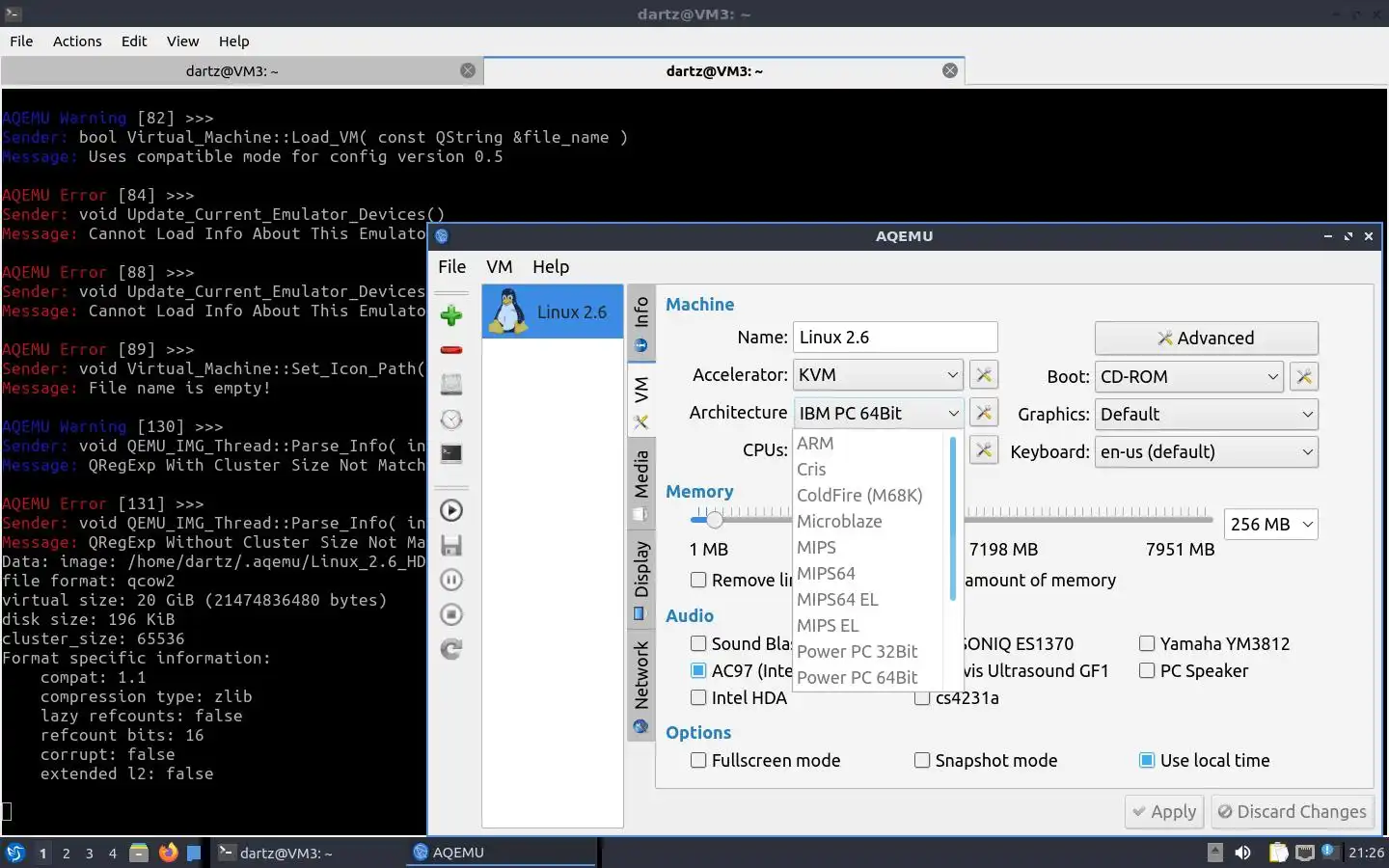Uncheck Use local time option

tap(1147, 760)
